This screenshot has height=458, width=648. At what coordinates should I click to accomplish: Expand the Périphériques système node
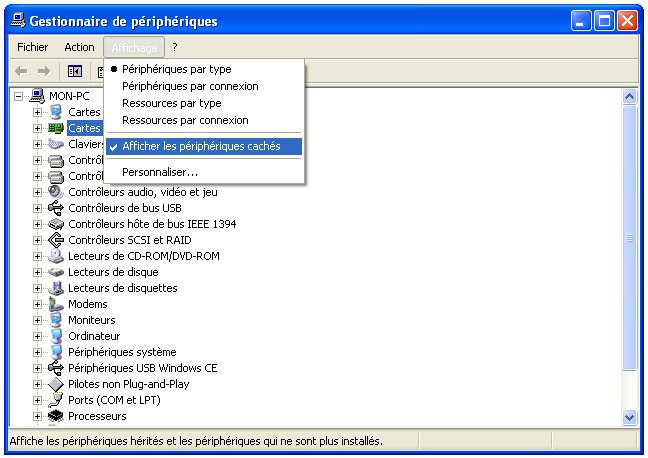[37, 352]
